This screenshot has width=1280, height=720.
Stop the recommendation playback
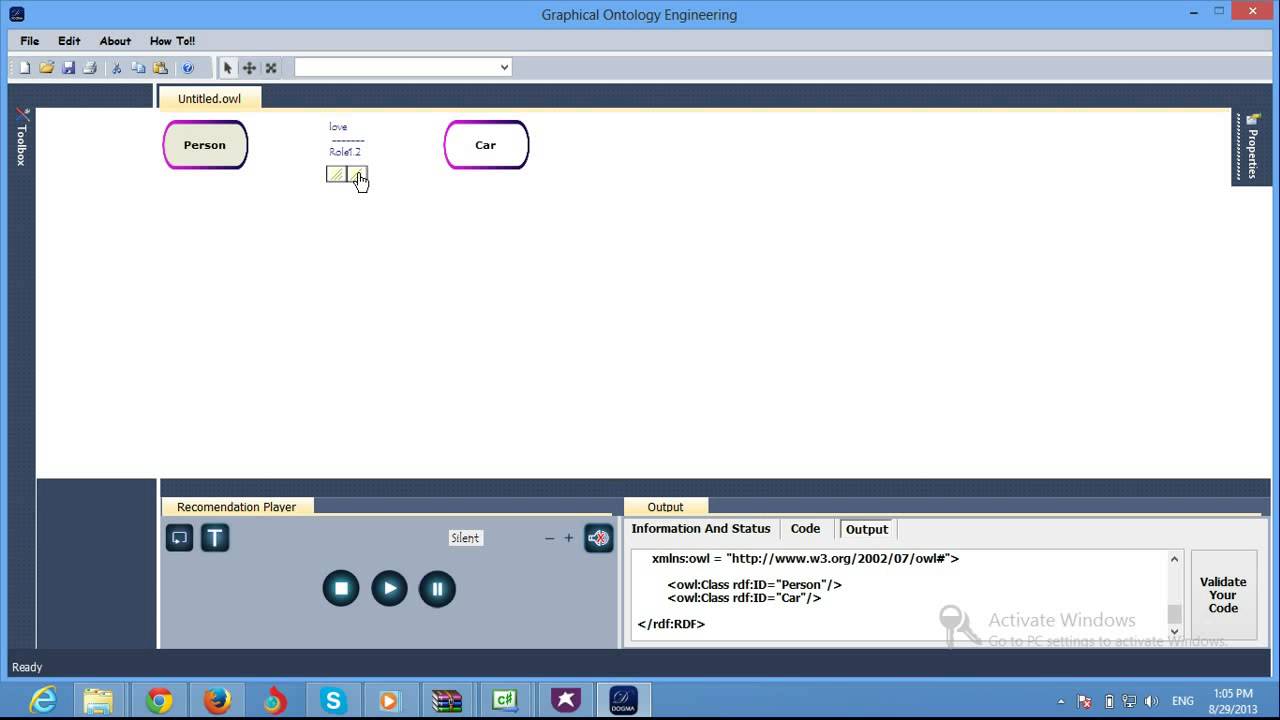click(x=341, y=588)
